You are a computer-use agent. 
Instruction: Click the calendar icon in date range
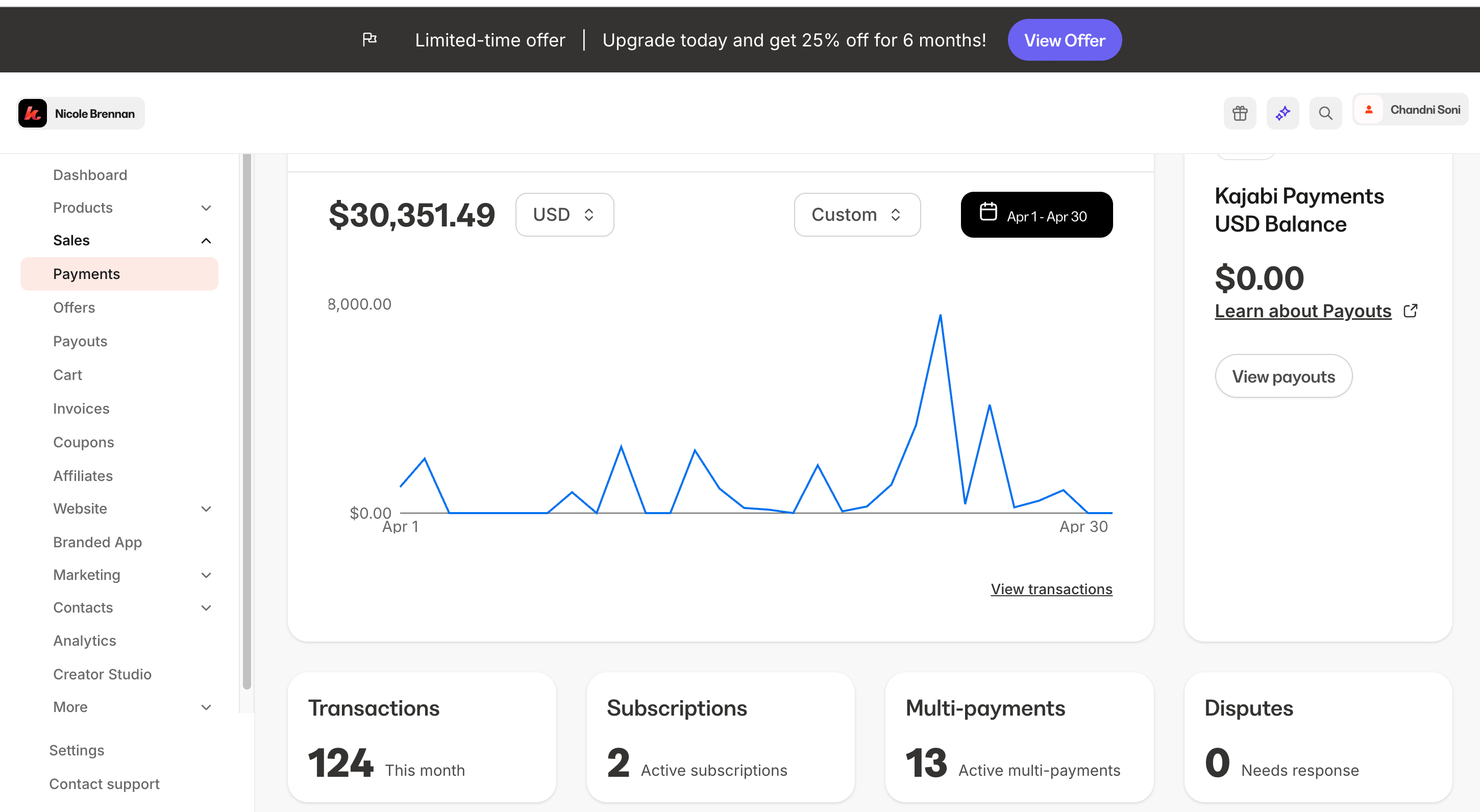[988, 213]
